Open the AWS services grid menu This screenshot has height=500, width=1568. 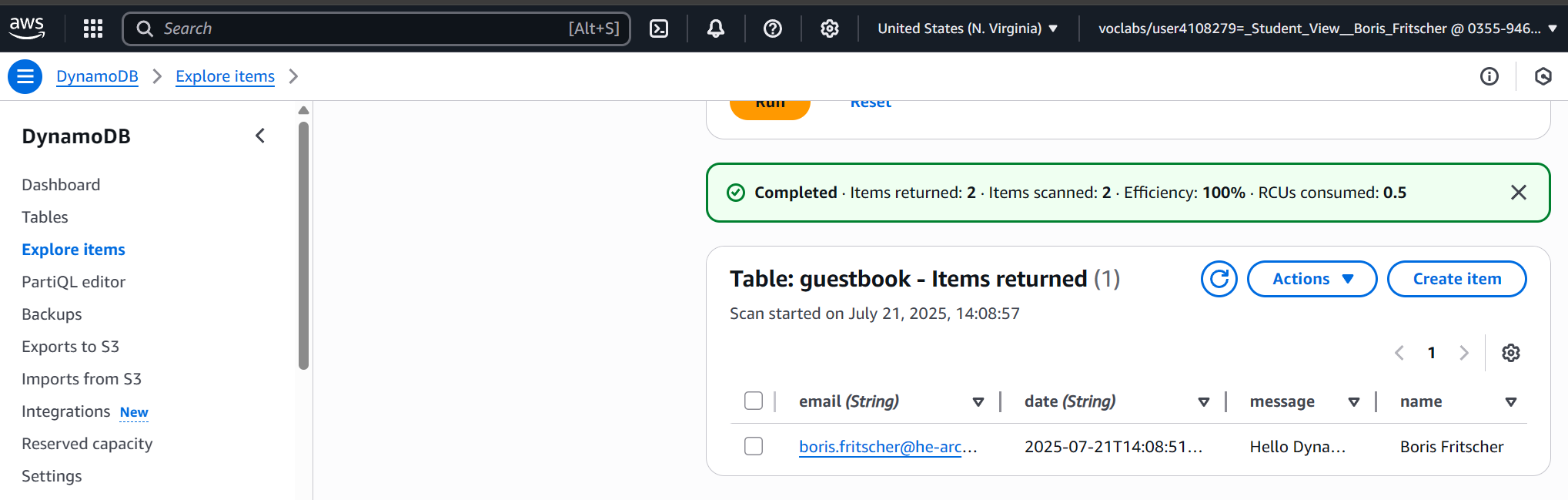93,29
